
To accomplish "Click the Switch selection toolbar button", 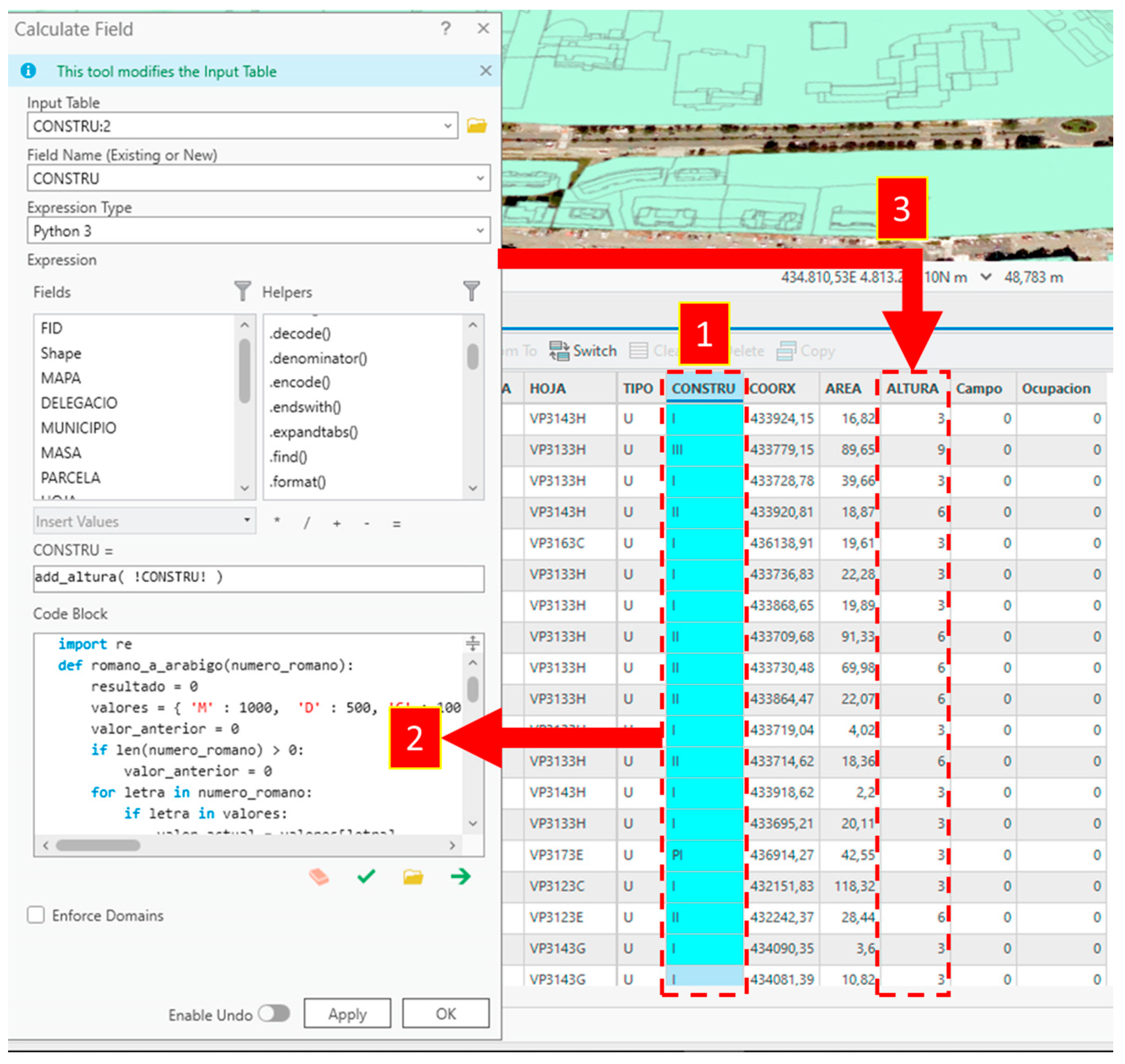I will [x=583, y=351].
